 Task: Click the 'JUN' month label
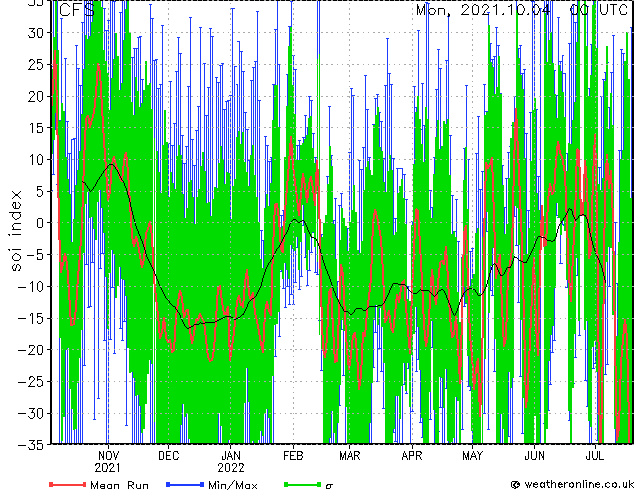(535, 456)
